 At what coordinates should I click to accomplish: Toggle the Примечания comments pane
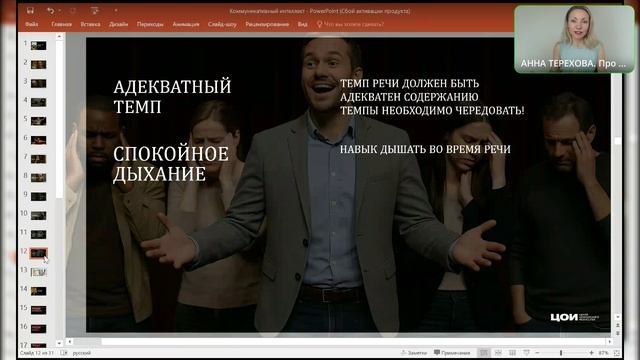[x=452, y=353]
